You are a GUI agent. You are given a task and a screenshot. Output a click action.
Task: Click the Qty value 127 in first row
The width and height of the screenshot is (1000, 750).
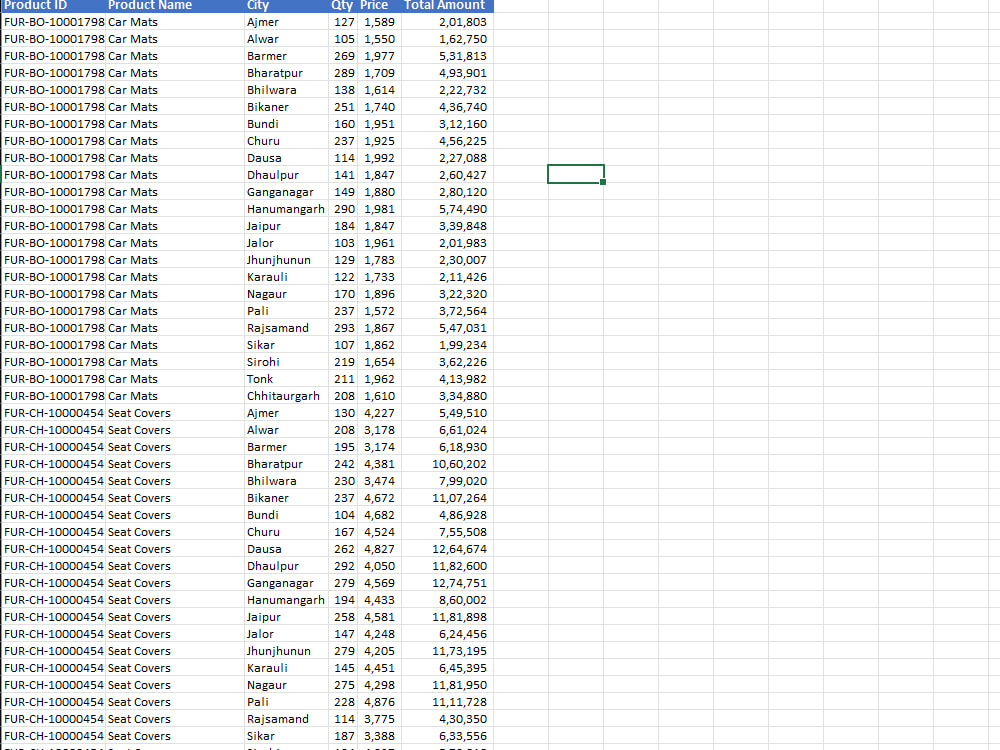tap(344, 22)
